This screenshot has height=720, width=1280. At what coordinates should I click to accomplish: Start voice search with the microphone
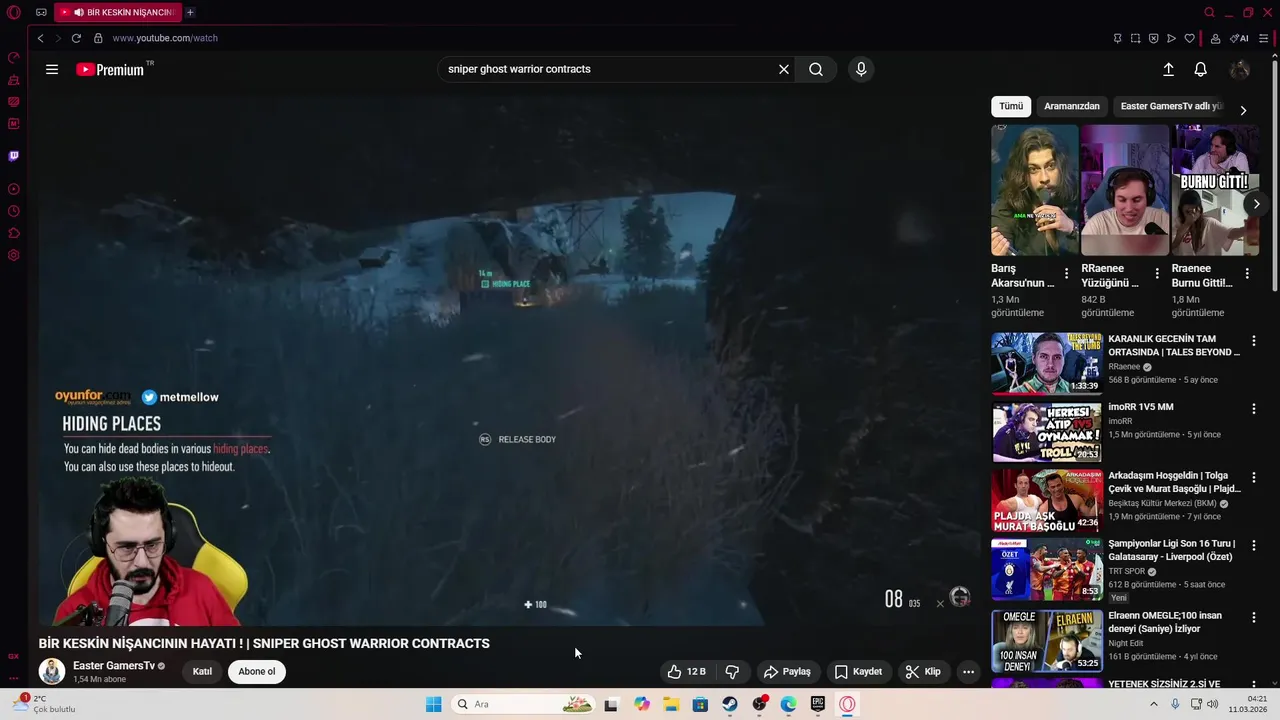(861, 69)
